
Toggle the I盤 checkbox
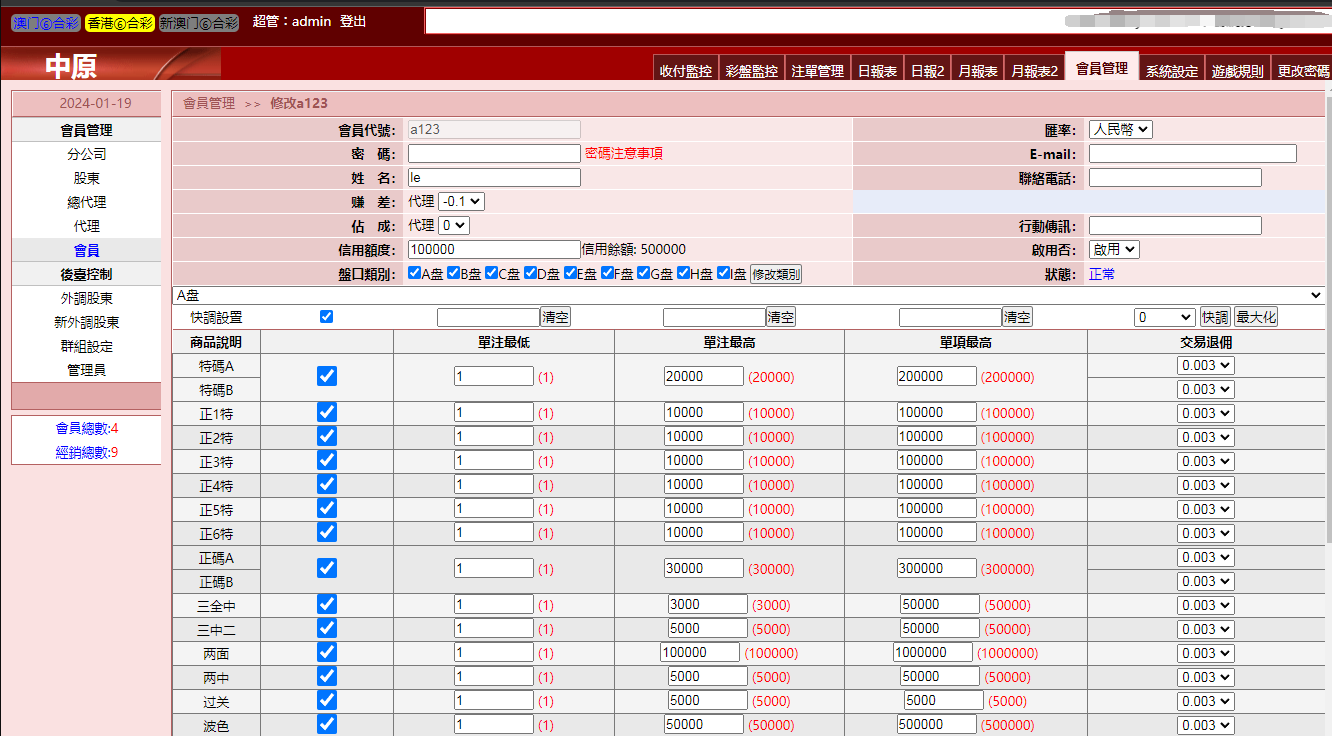(723, 273)
